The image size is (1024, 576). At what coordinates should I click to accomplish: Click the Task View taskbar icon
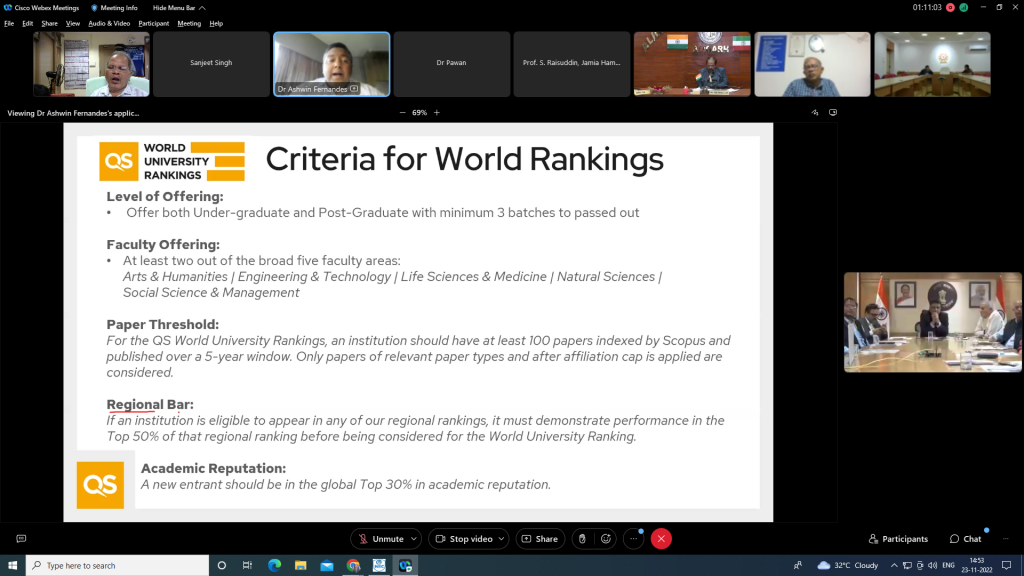coord(248,566)
